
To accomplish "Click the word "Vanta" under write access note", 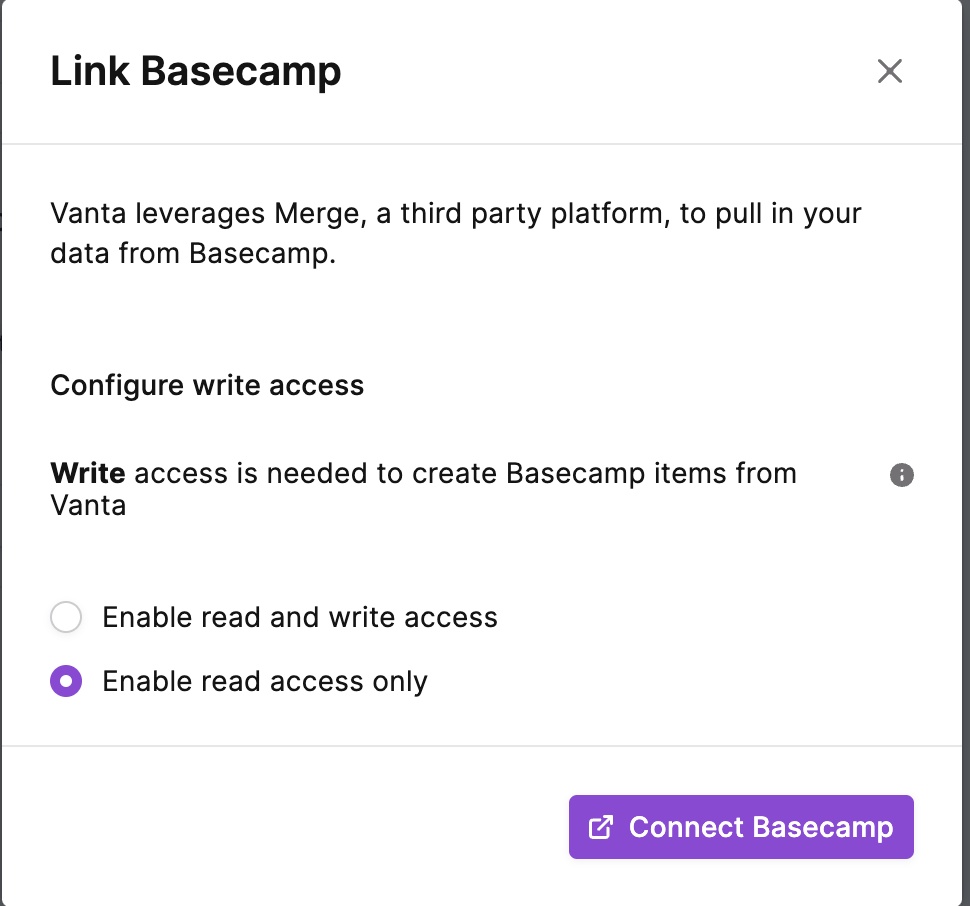I will [x=88, y=506].
